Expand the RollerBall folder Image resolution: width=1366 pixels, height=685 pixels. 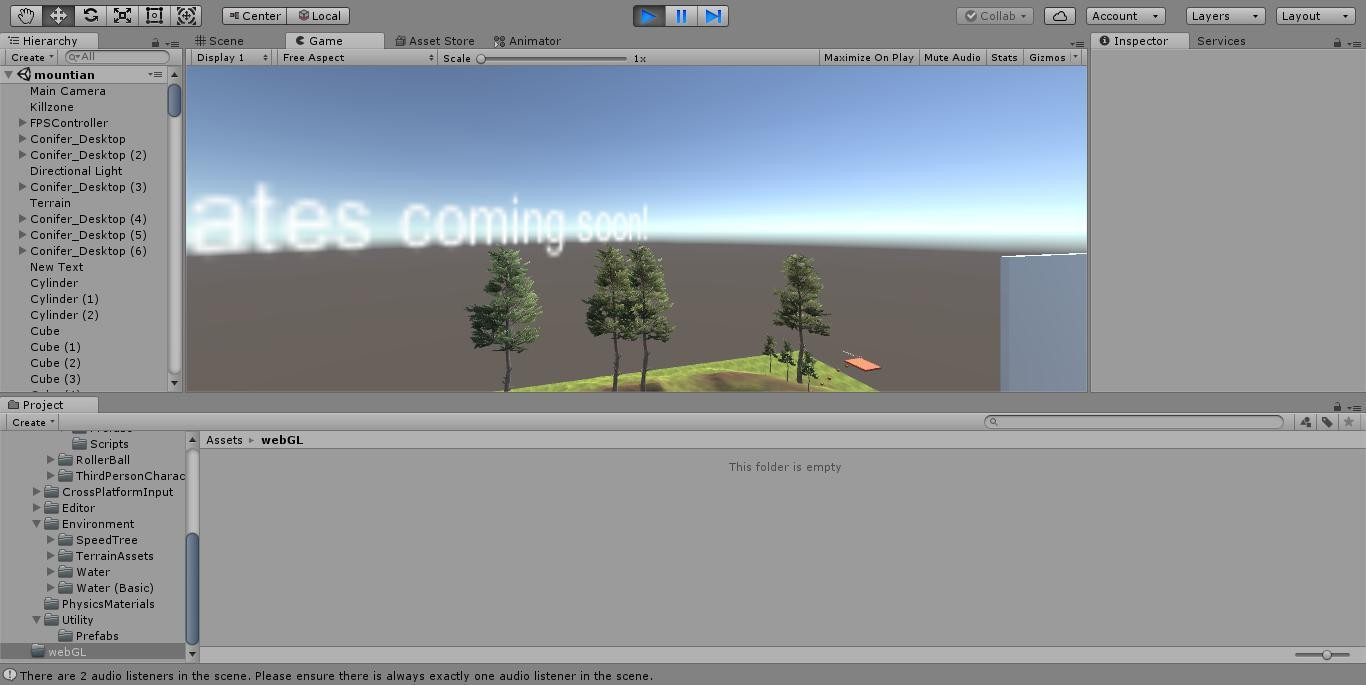tap(51, 460)
